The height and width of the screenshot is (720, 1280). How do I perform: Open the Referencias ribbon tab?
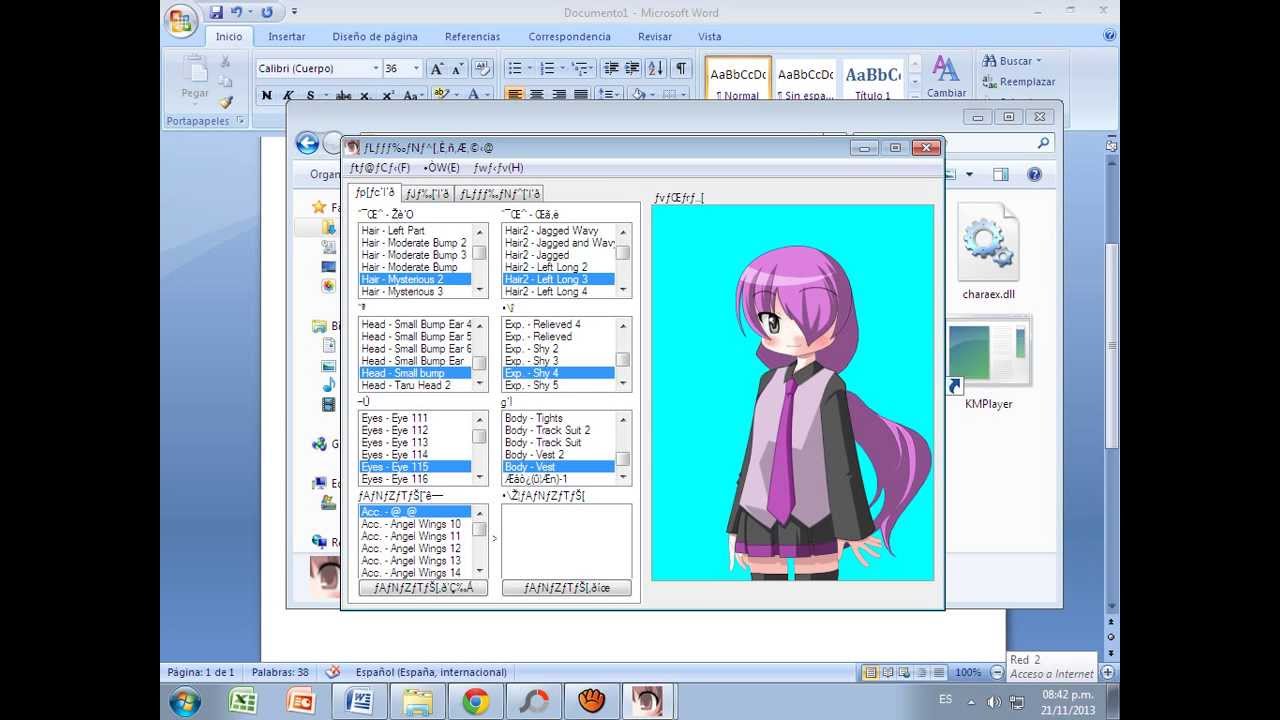(472, 37)
